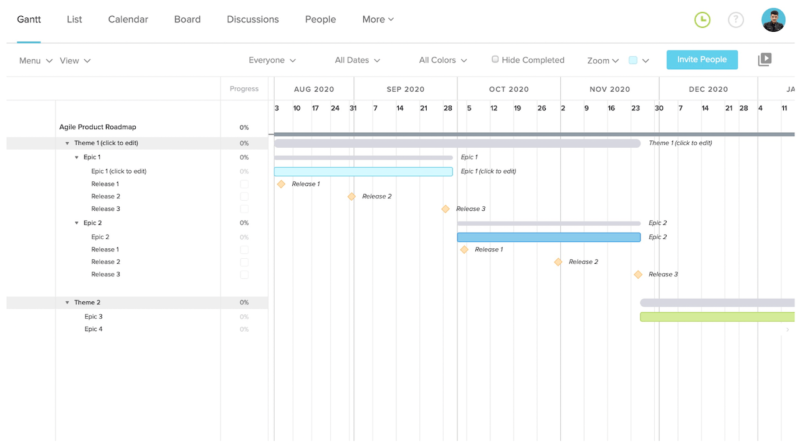This screenshot has height=444, width=810.
Task: Open the Everyone filter dropdown
Action: (x=272, y=60)
